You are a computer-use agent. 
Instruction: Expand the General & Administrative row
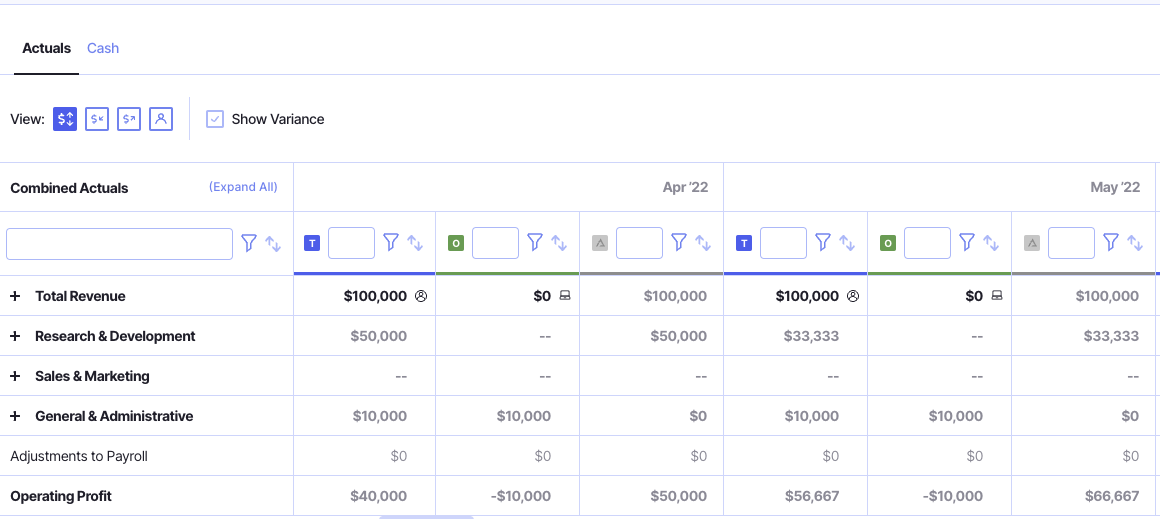[15, 416]
